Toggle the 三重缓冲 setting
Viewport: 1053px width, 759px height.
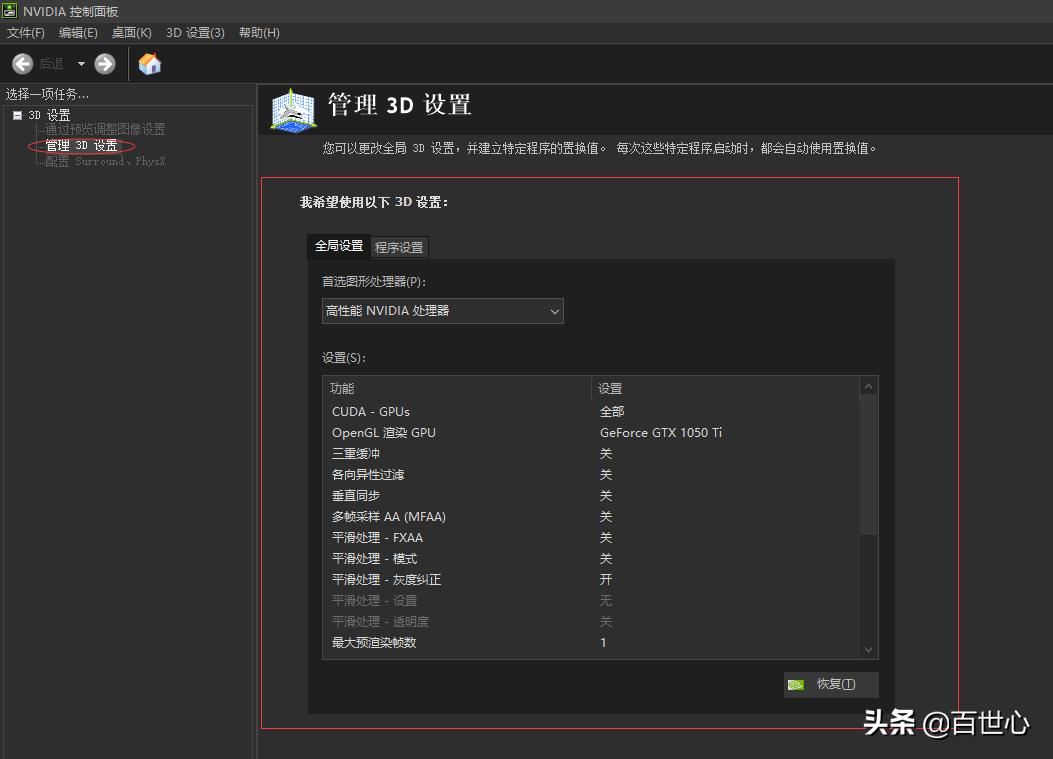pos(606,453)
